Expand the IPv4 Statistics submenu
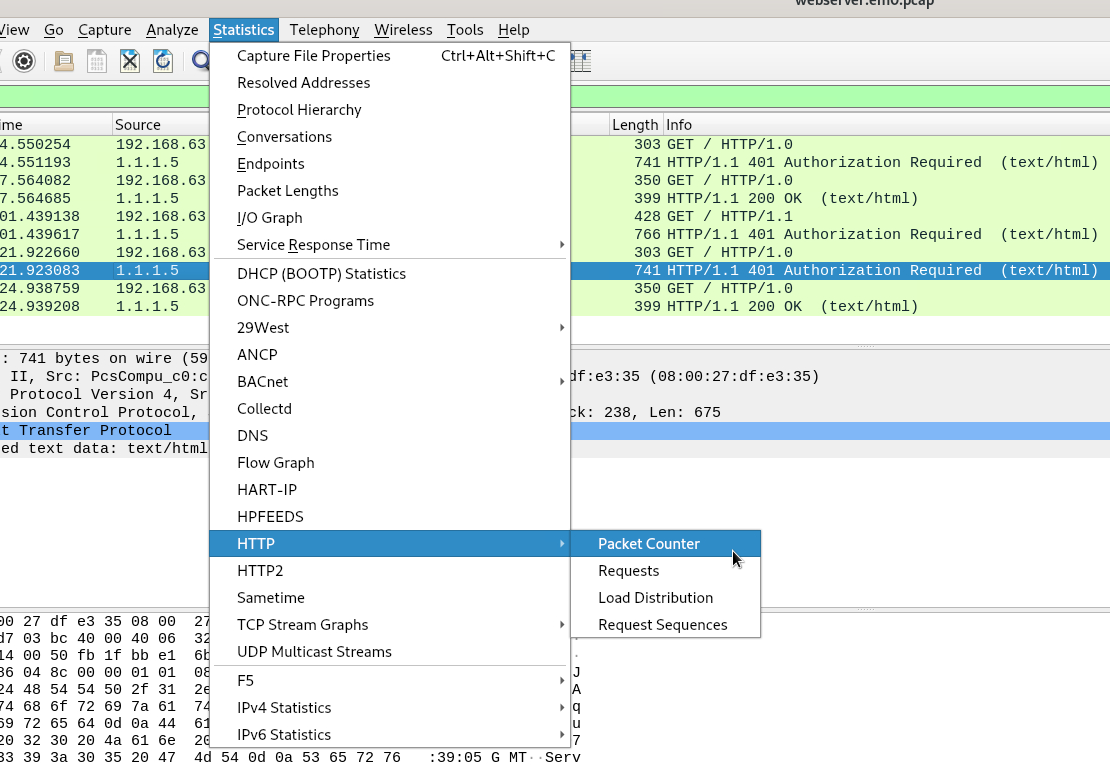This screenshot has height=765, width=1110. [284, 708]
